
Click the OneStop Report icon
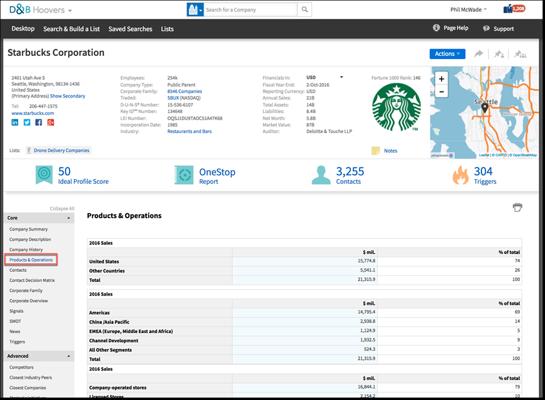[184, 175]
